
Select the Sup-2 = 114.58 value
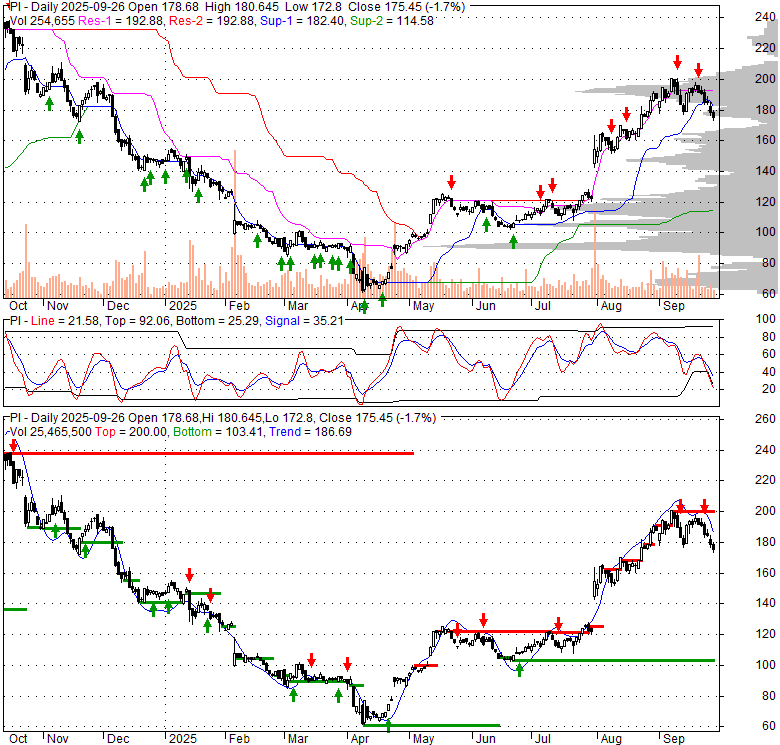click(x=392, y=21)
